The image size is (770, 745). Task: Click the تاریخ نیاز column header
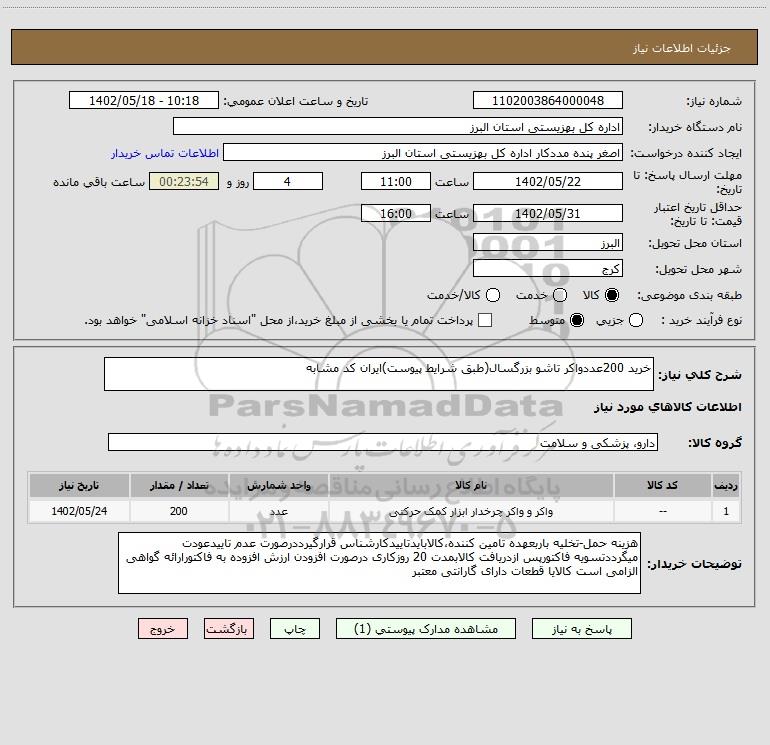79,485
